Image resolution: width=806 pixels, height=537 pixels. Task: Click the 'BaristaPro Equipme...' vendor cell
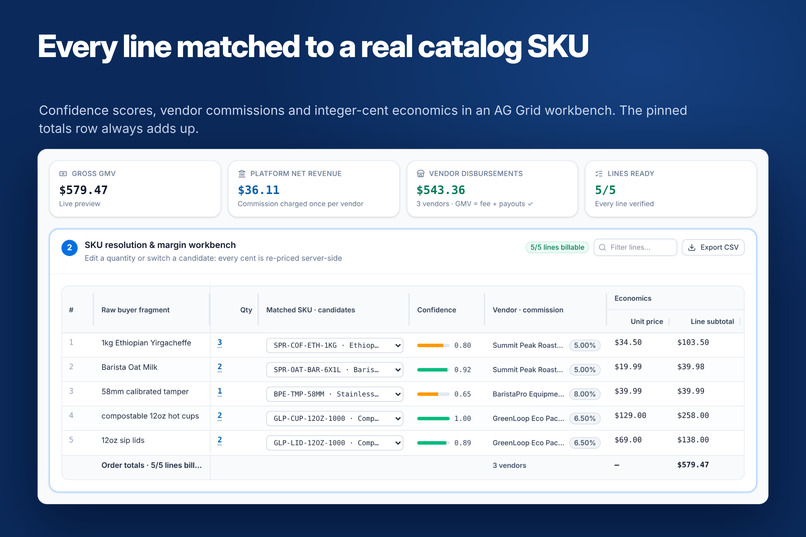528,394
